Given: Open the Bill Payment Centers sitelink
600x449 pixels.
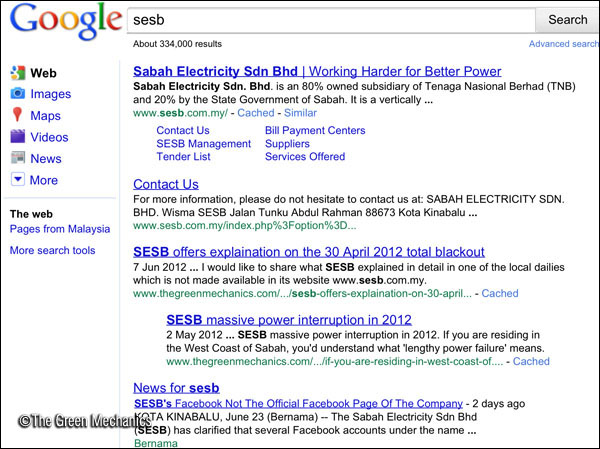Looking at the screenshot, I should click(x=315, y=130).
